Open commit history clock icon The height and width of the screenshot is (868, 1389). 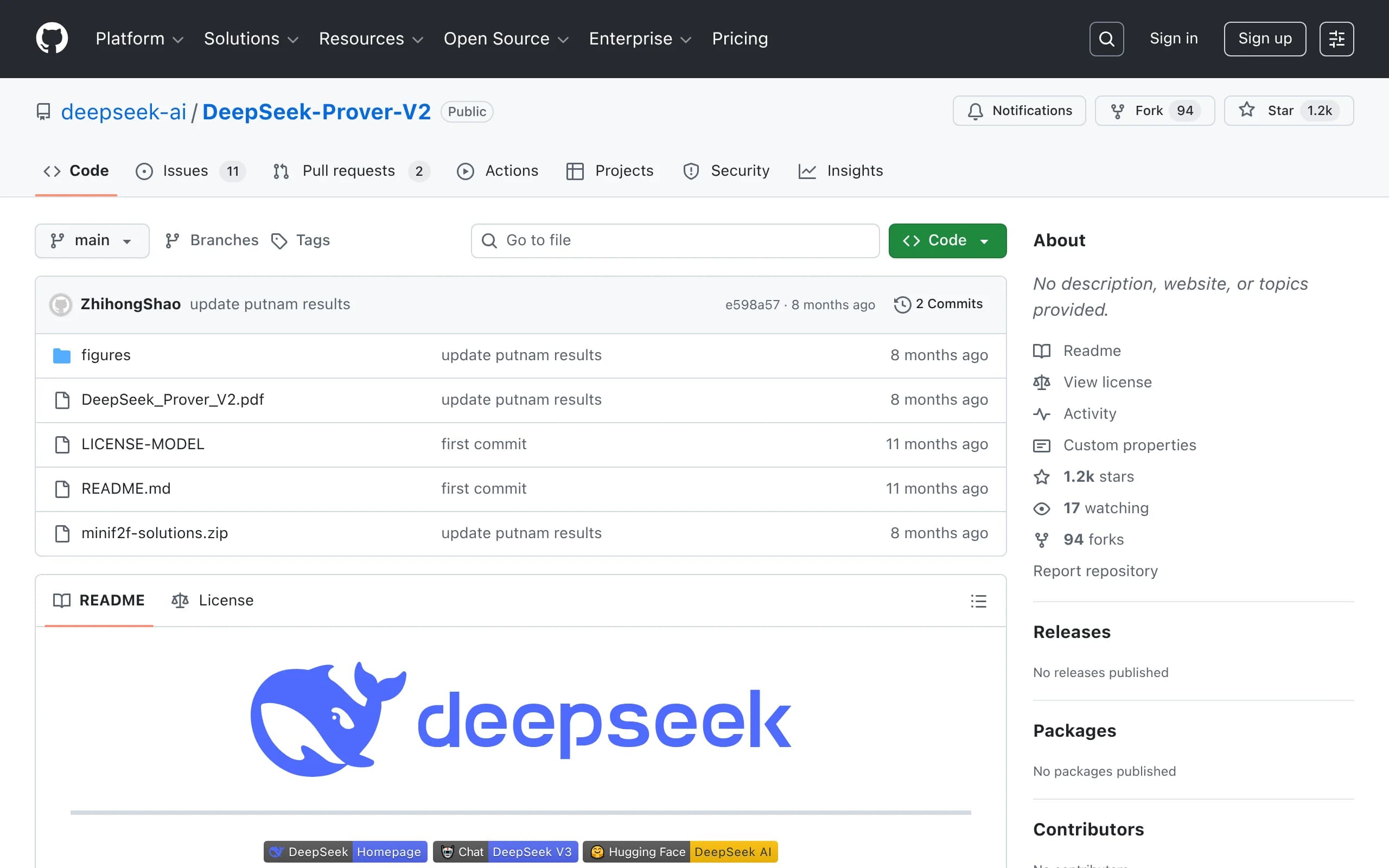coord(902,304)
